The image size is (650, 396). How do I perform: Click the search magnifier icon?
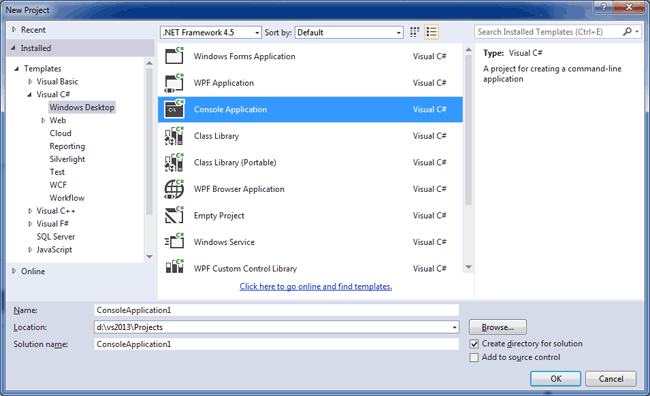click(627, 32)
